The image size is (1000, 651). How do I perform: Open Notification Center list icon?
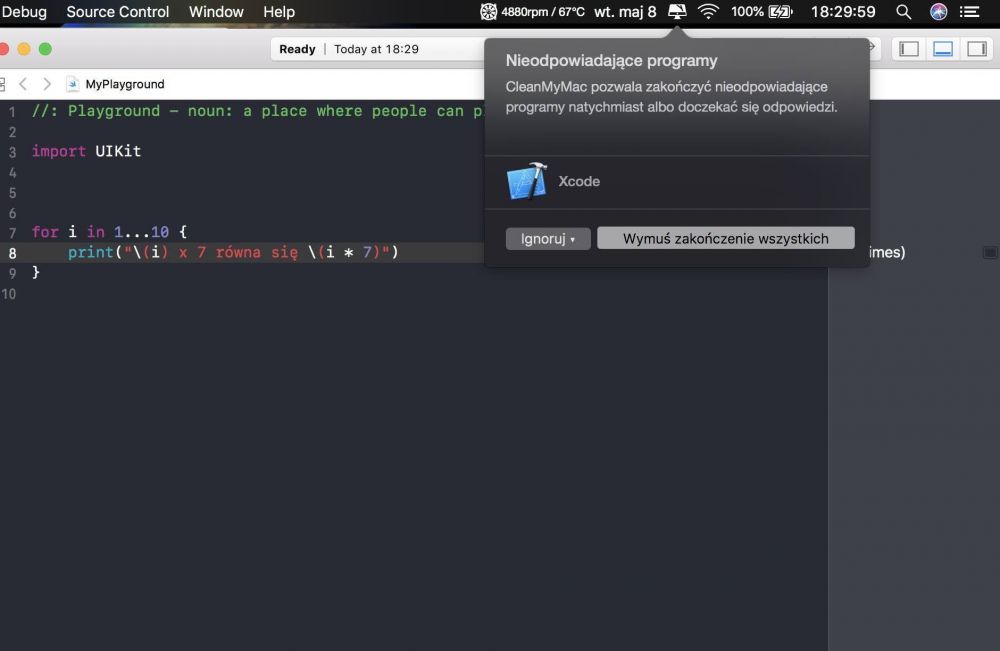point(969,11)
